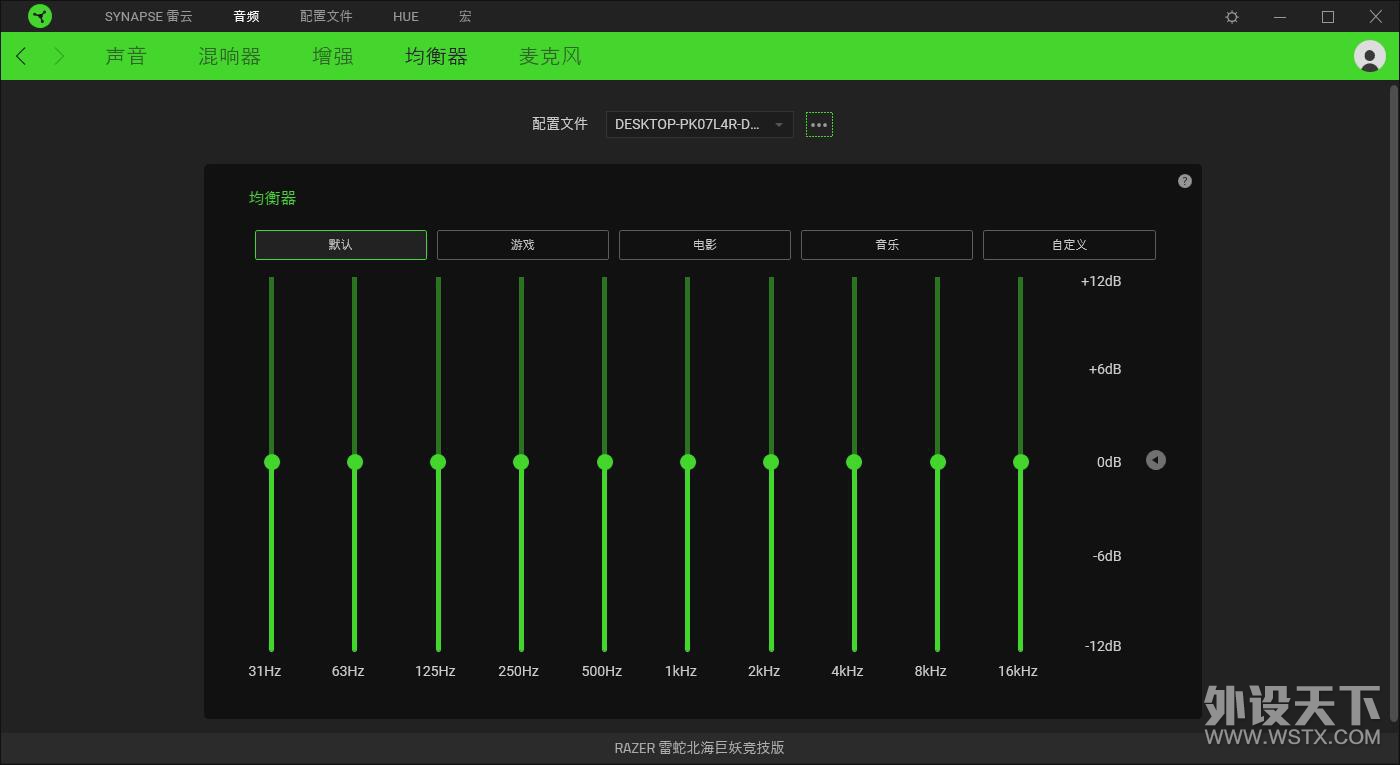Select the 电影 equalizer preset

705,245
